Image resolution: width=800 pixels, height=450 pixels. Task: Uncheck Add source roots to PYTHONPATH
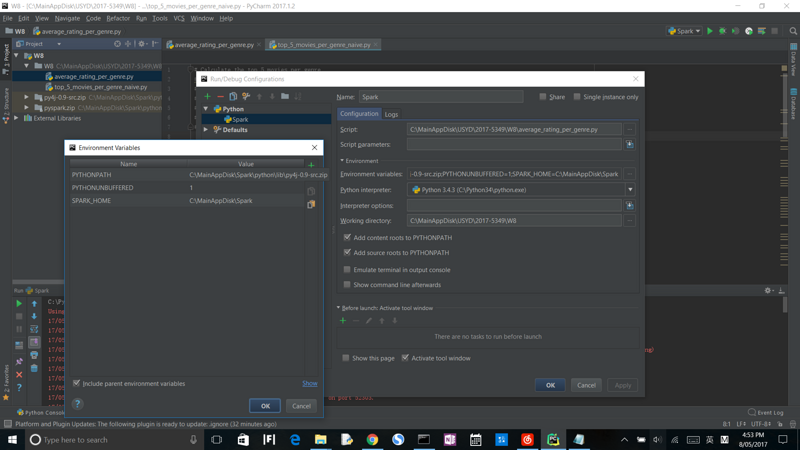pos(347,252)
